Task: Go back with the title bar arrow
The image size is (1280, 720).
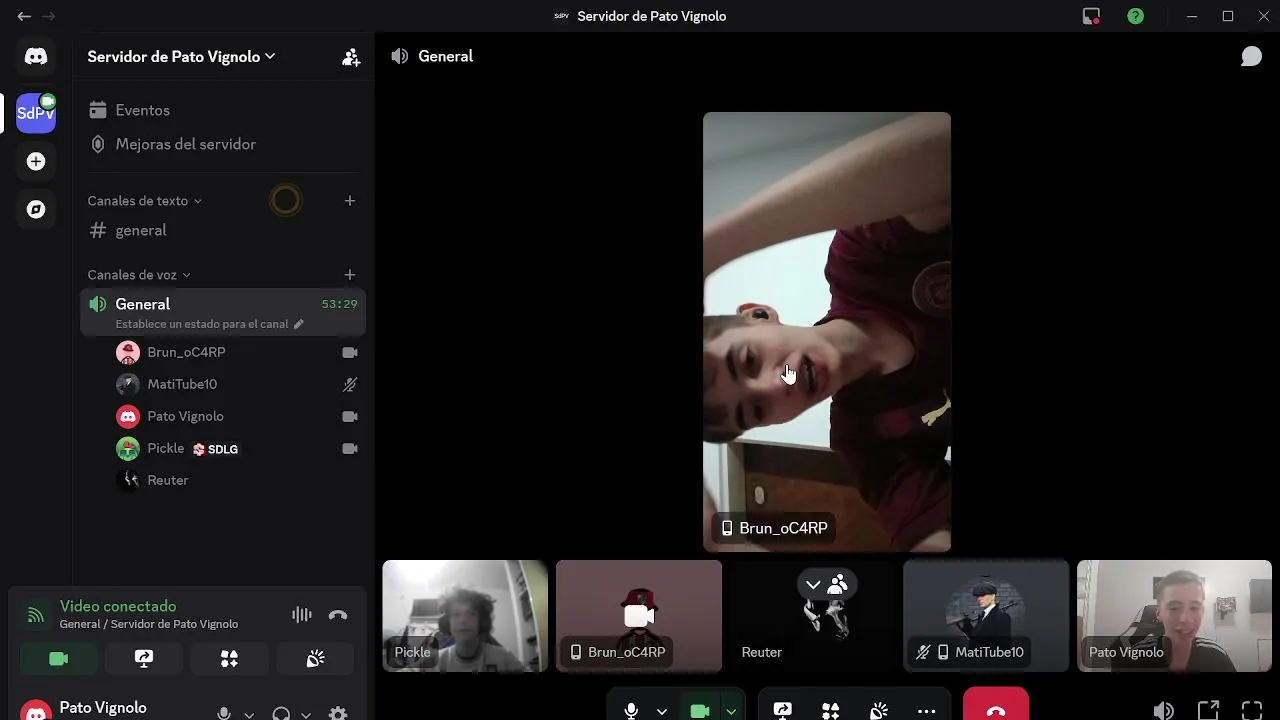Action: (x=24, y=16)
